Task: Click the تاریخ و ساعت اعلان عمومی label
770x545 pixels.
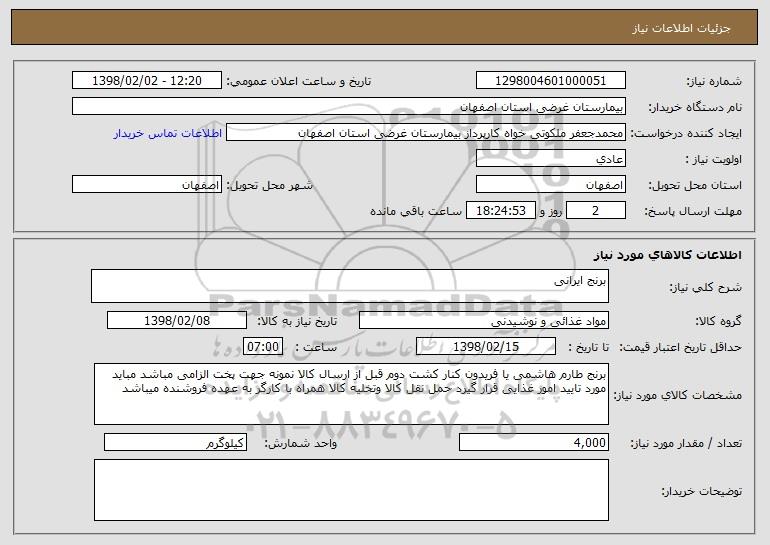Action: point(299,81)
